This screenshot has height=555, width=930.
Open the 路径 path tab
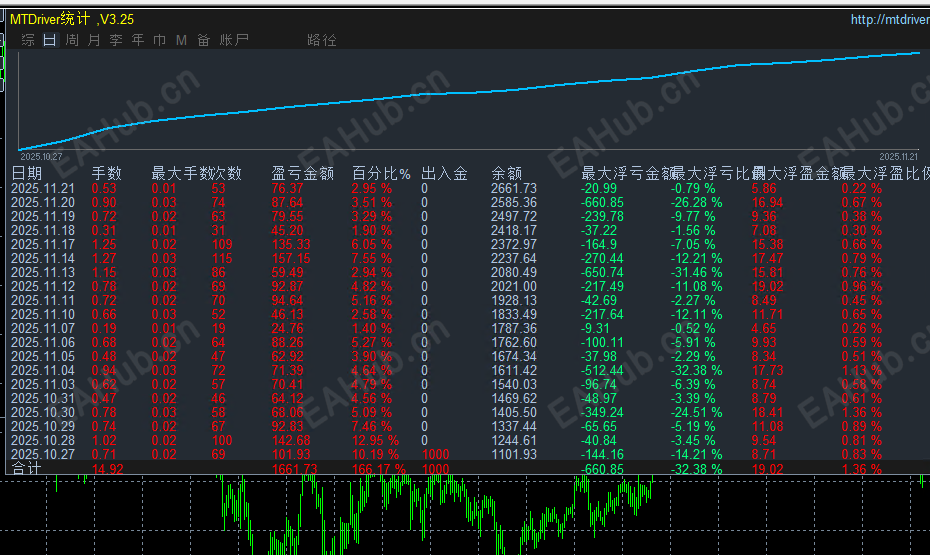[x=322, y=40]
